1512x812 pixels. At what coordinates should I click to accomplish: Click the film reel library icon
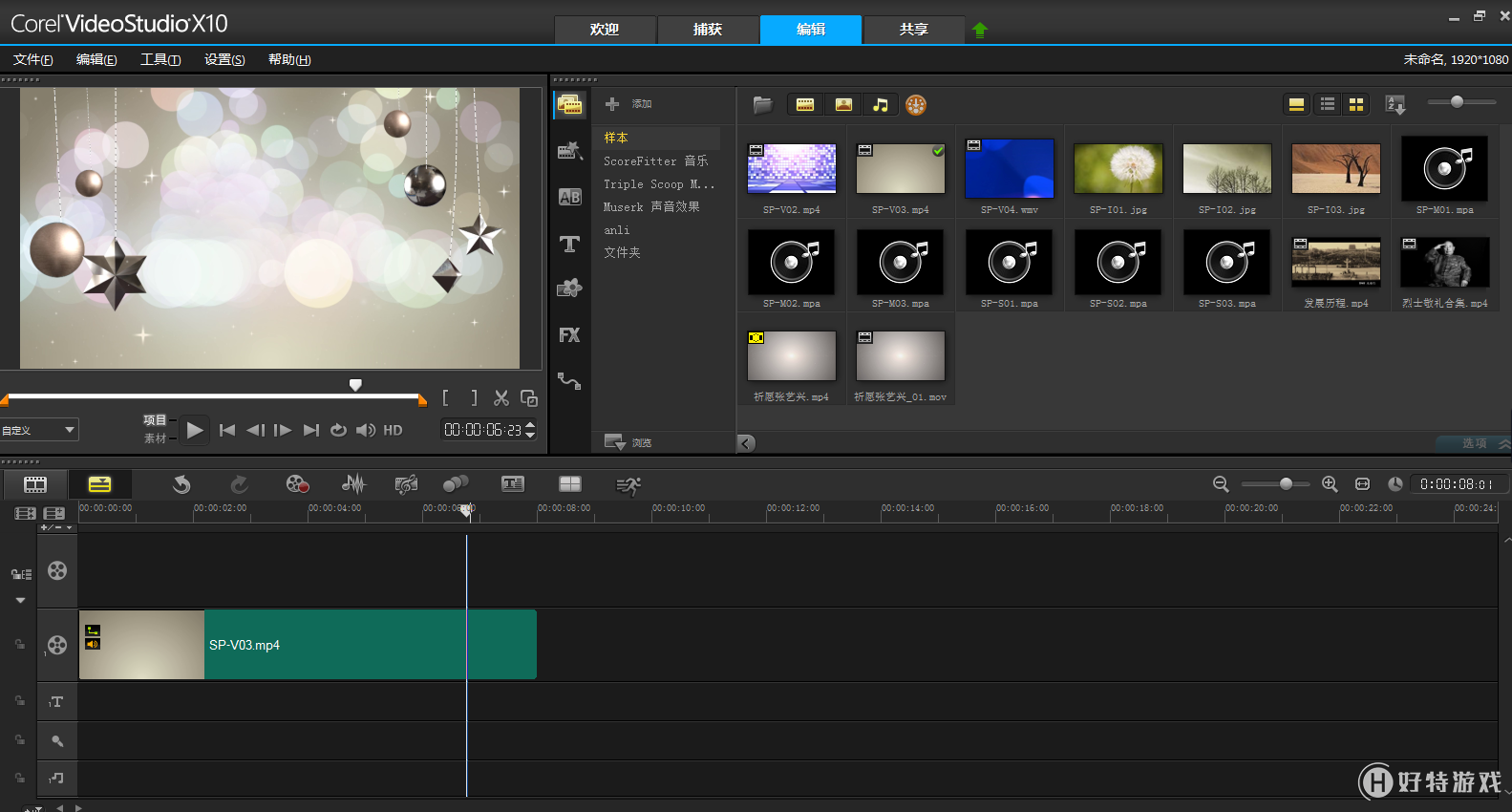point(916,105)
